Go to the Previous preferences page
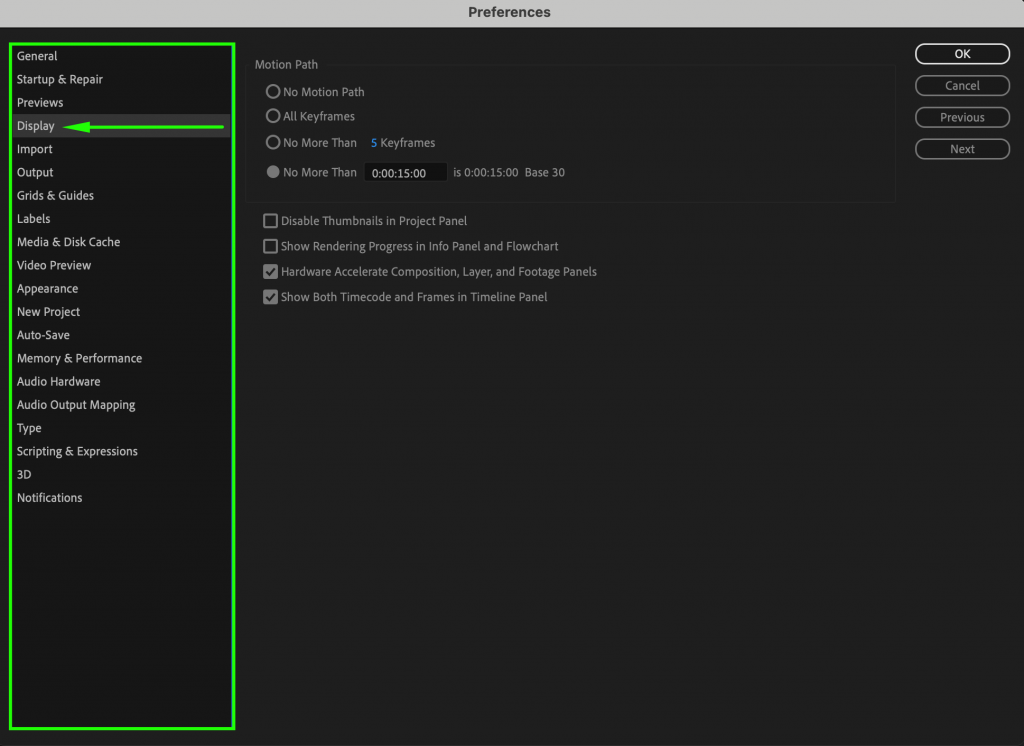 [x=961, y=117]
